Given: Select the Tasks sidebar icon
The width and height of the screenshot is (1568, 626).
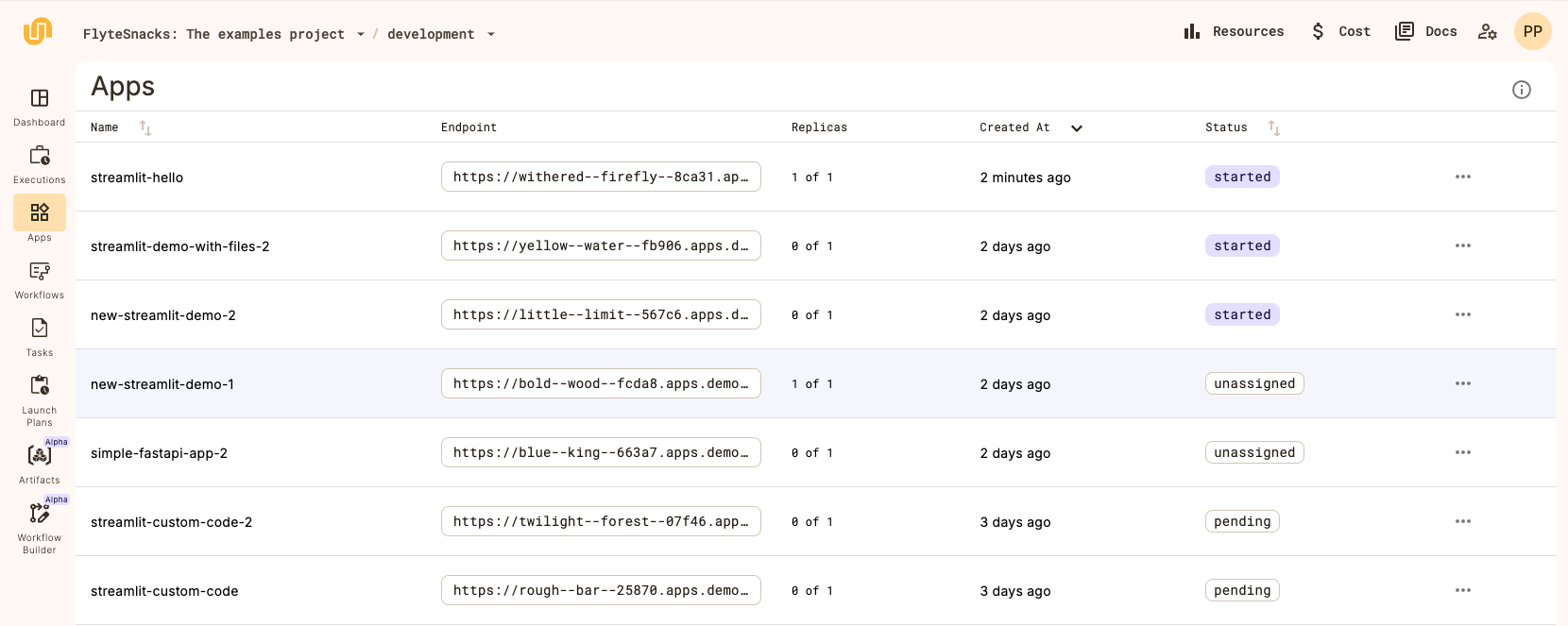Looking at the screenshot, I should coord(40,330).
